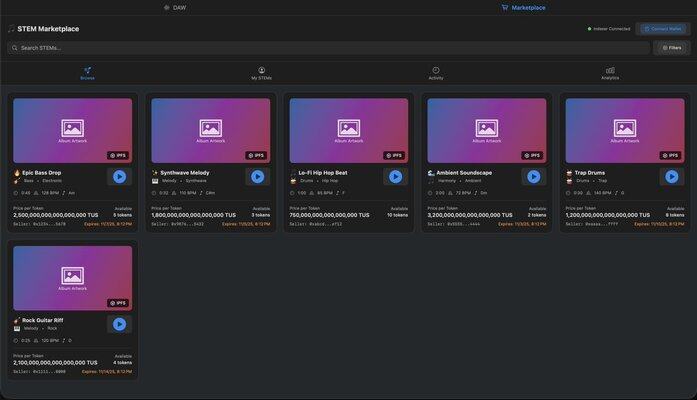Play the Synthwave Melody preview

pos(257,176)
